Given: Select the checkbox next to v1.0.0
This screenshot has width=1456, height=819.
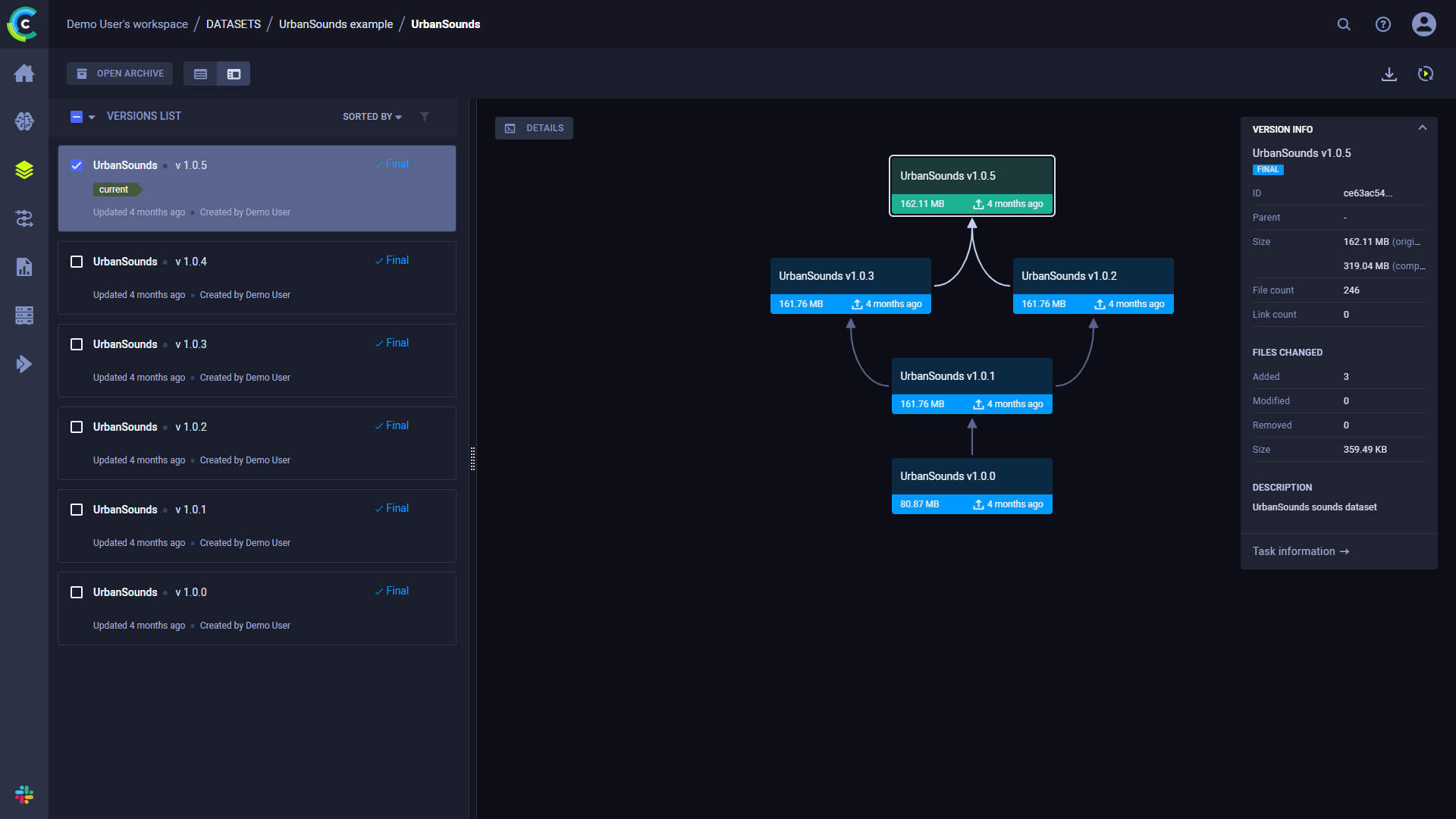Looking at the screenshot, I should coord(77,592).
